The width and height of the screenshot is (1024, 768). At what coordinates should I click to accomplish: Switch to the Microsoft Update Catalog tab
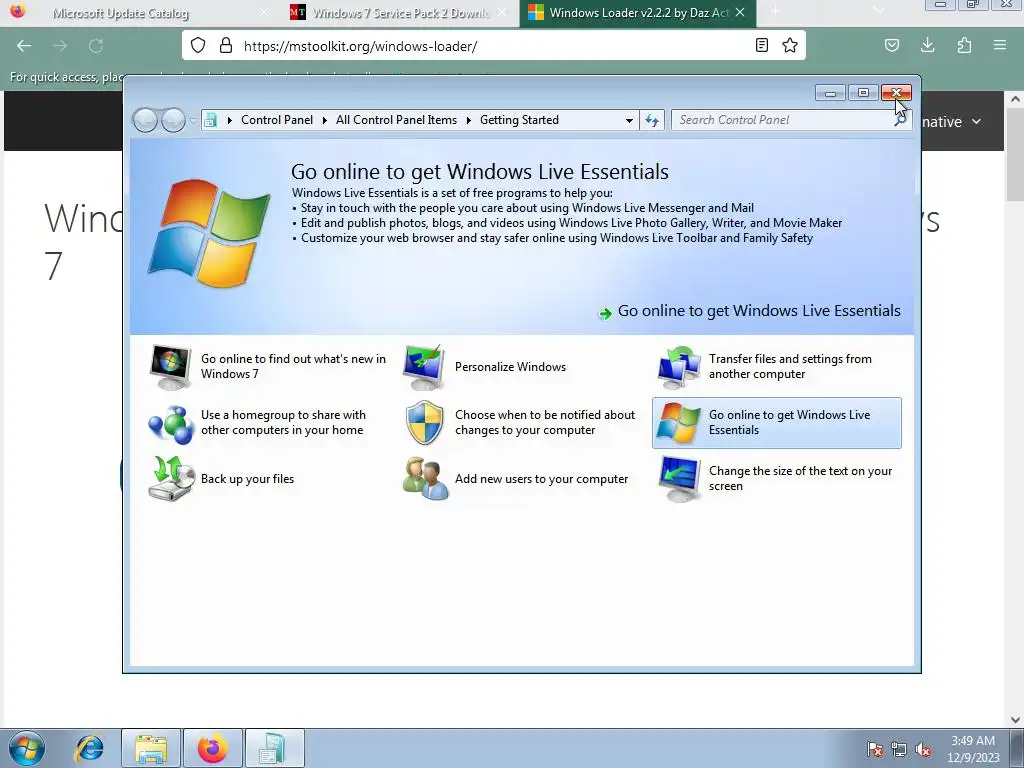tap(136, 12)
